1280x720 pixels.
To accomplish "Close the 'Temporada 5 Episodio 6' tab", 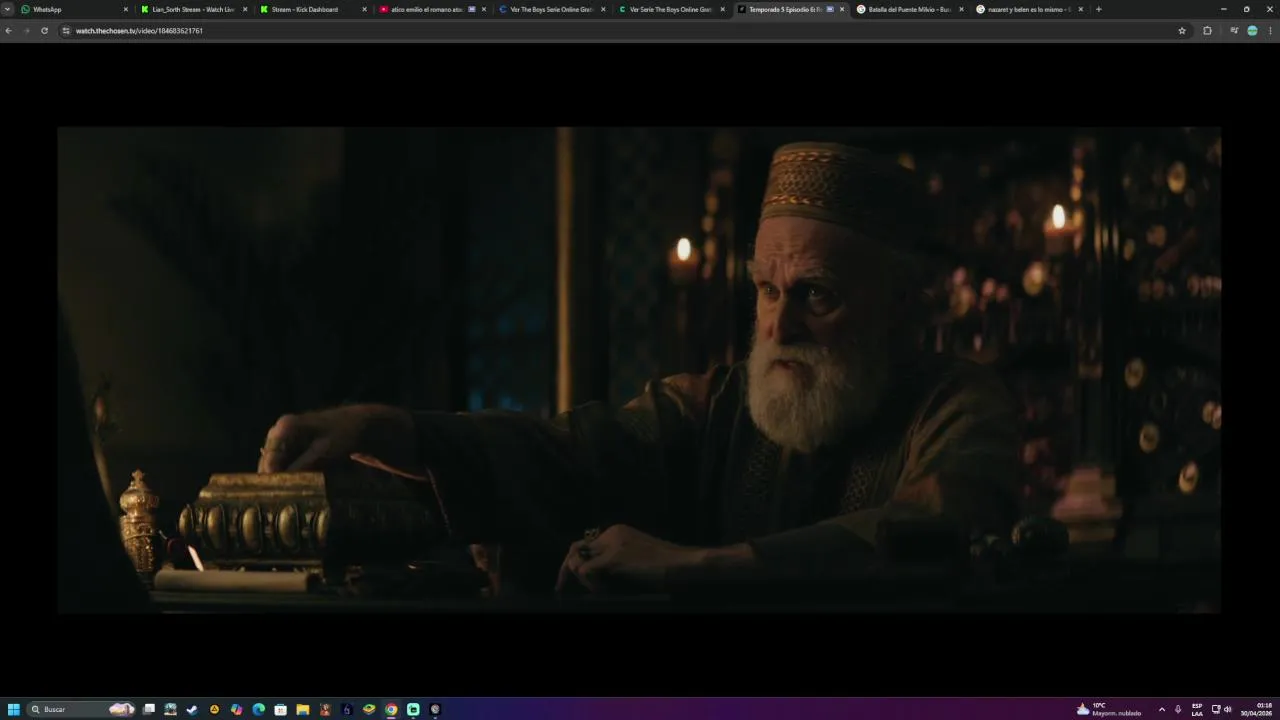I will pos(842,9).
